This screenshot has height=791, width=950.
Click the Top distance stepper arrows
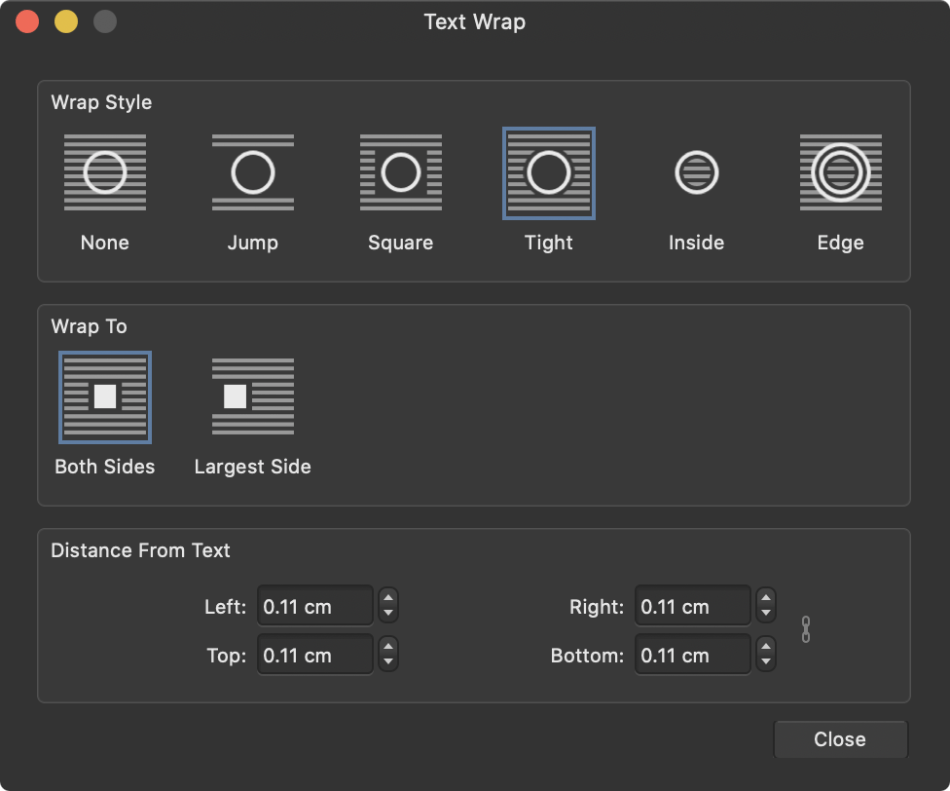(389, 655)
